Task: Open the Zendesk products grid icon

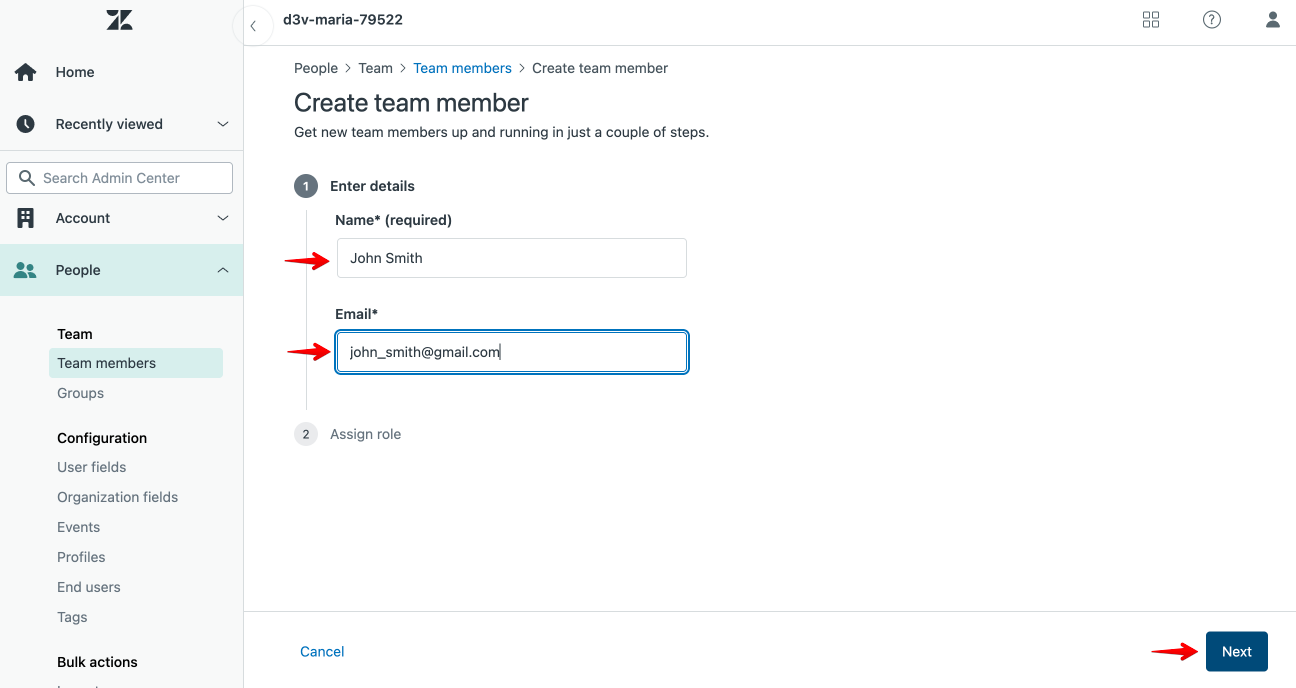Action: click(1151, 20)
